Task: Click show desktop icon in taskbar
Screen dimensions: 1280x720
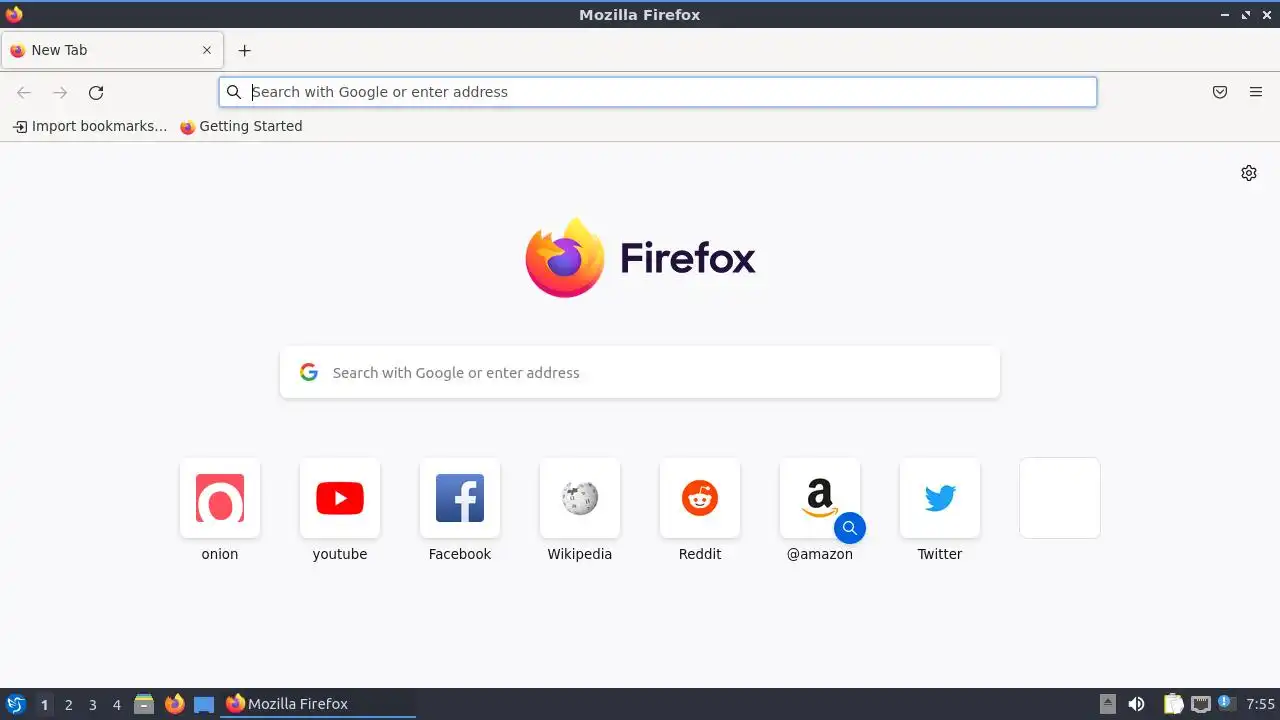Action: point(204,704)
